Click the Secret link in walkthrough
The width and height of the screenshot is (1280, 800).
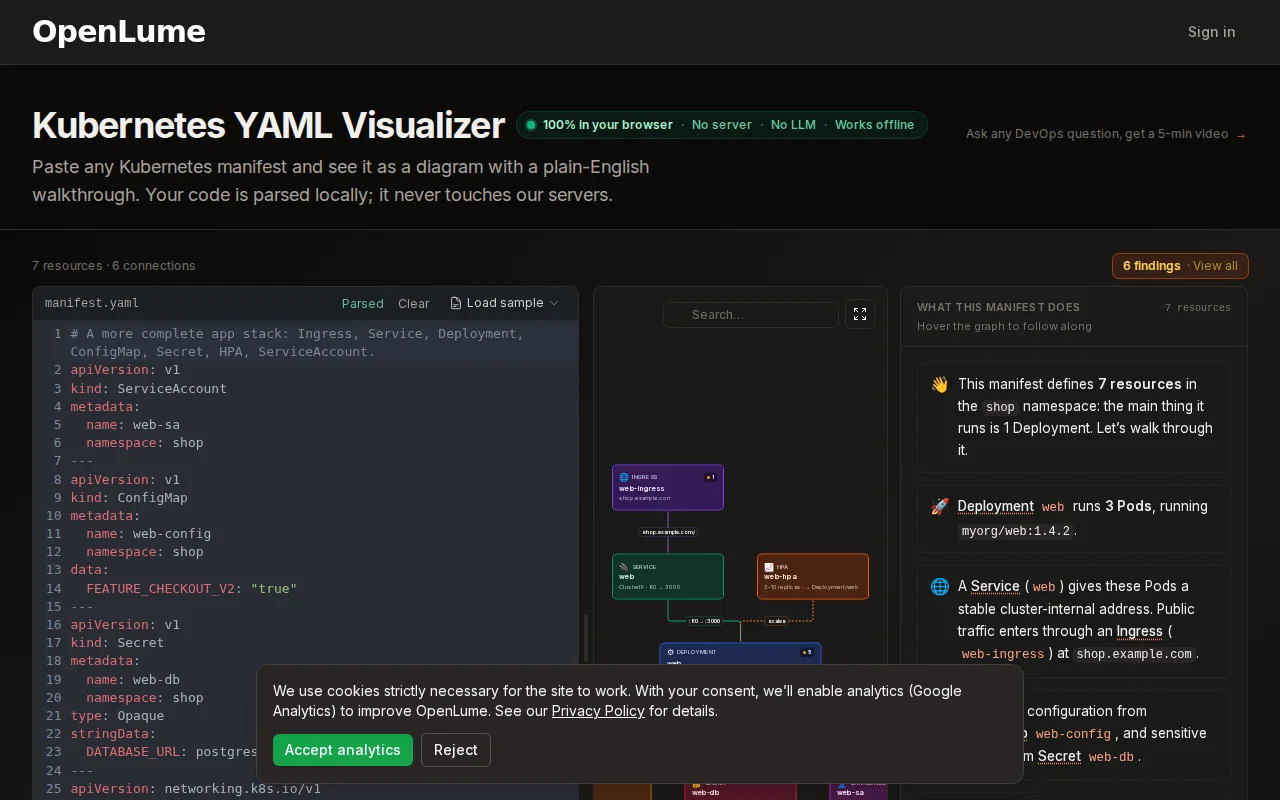[x=1059, y=756]
